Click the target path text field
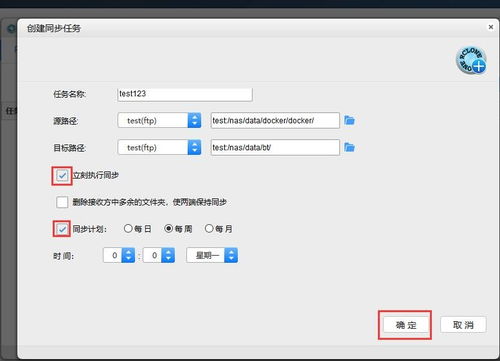Screen dimensions: 500x361 point(275,147)
